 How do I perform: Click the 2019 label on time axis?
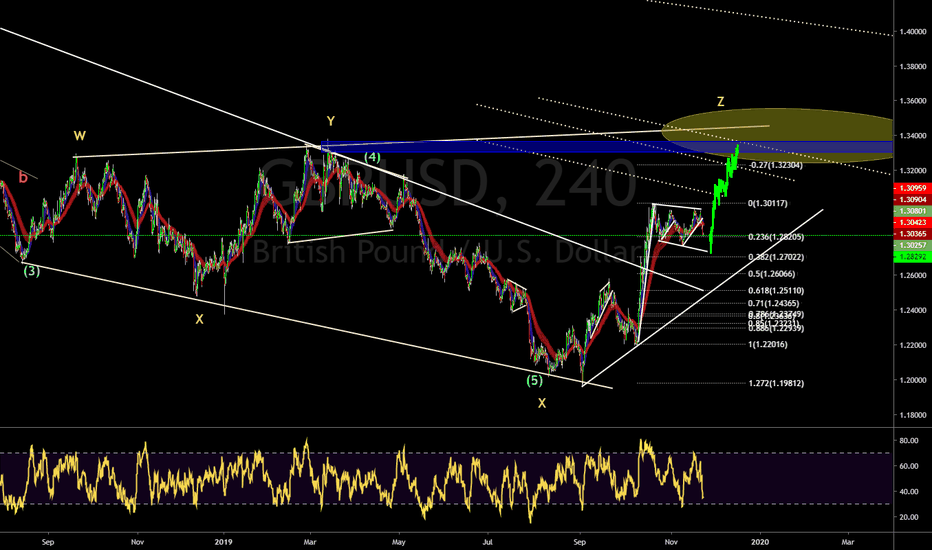click(x=224, y=540)
